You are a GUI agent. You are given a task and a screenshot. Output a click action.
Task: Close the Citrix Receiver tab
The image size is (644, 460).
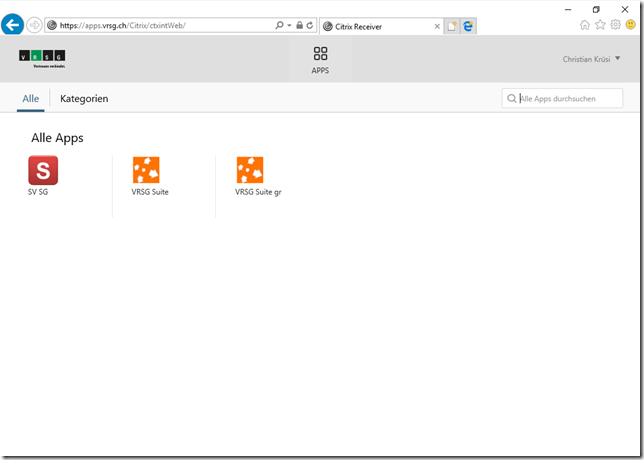click(x=436, y=26)
